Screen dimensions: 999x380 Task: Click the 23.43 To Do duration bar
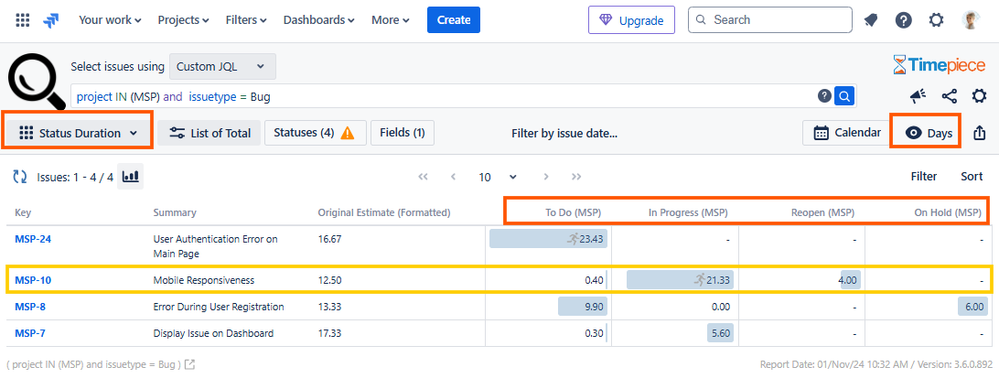tap(549, 239)
